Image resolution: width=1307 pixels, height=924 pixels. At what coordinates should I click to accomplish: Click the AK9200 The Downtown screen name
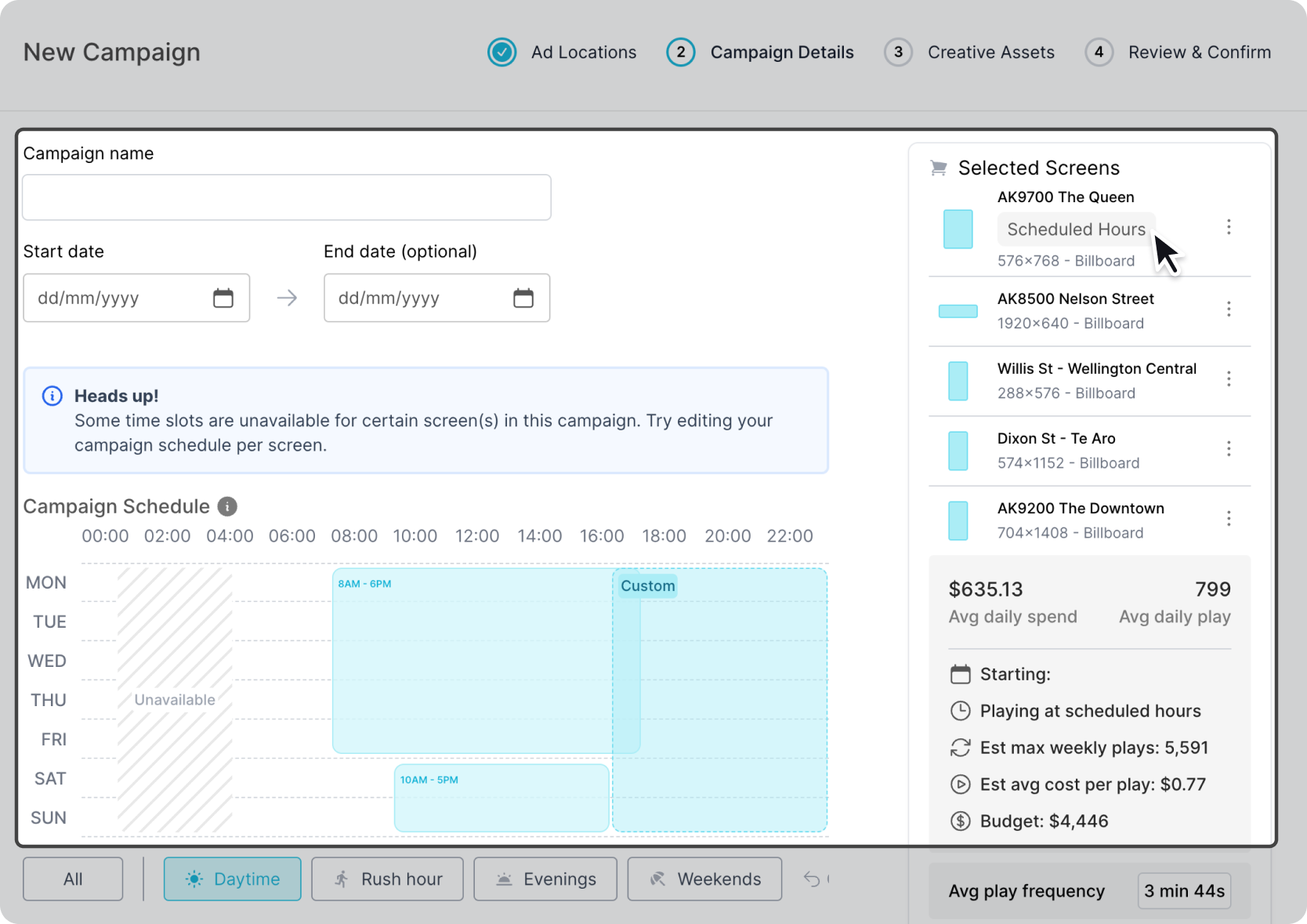click(1081, 508)
